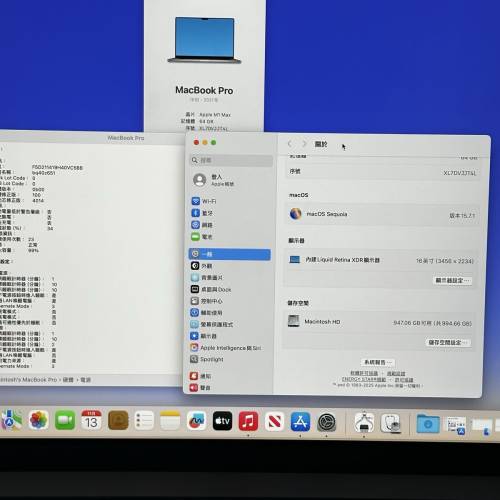
Task: Click the Liquid Retina XDR display row
Action: [381, 260]
